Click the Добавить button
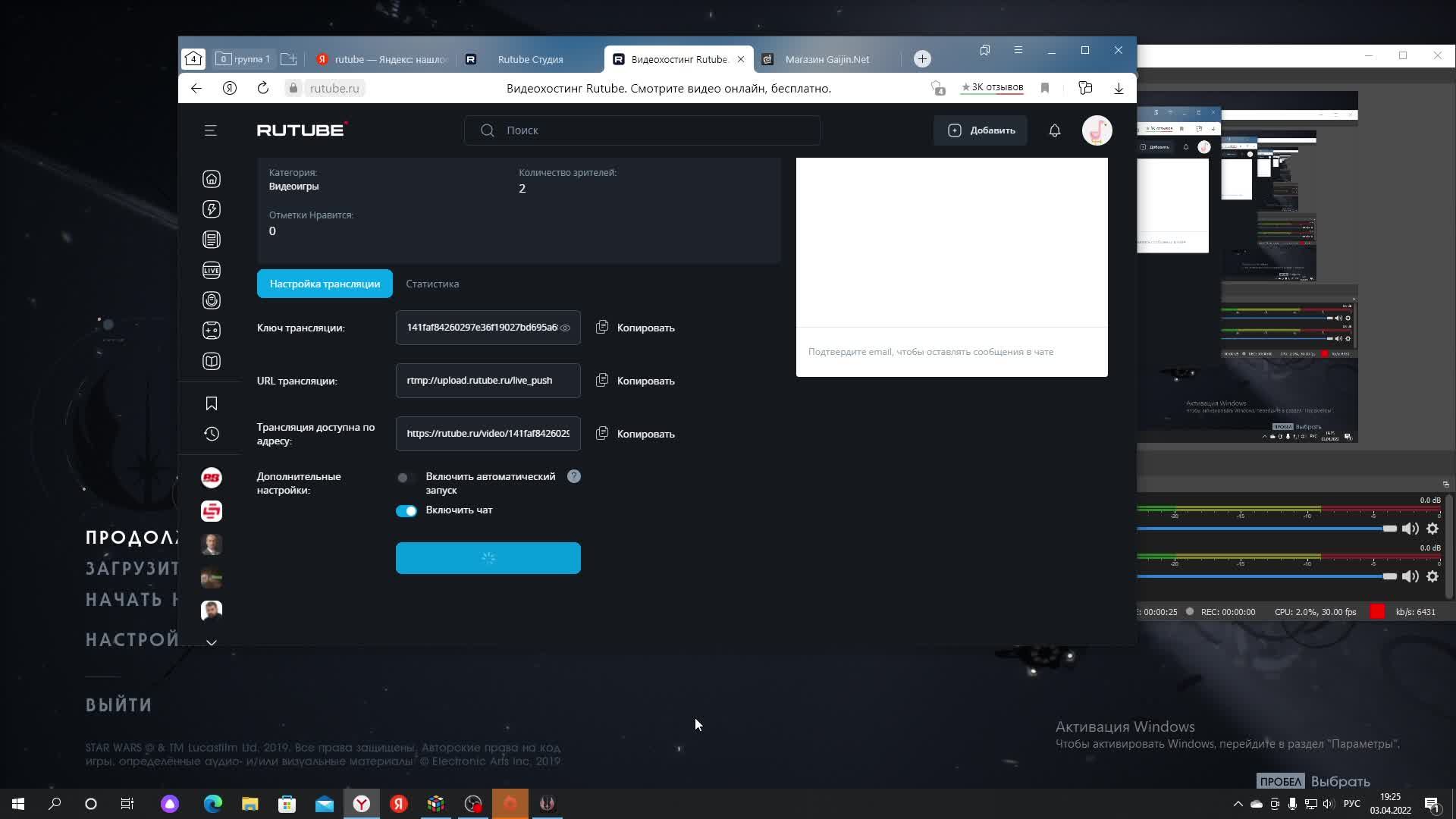Screen dimensions: 1456x819 [x=981, y=130]
